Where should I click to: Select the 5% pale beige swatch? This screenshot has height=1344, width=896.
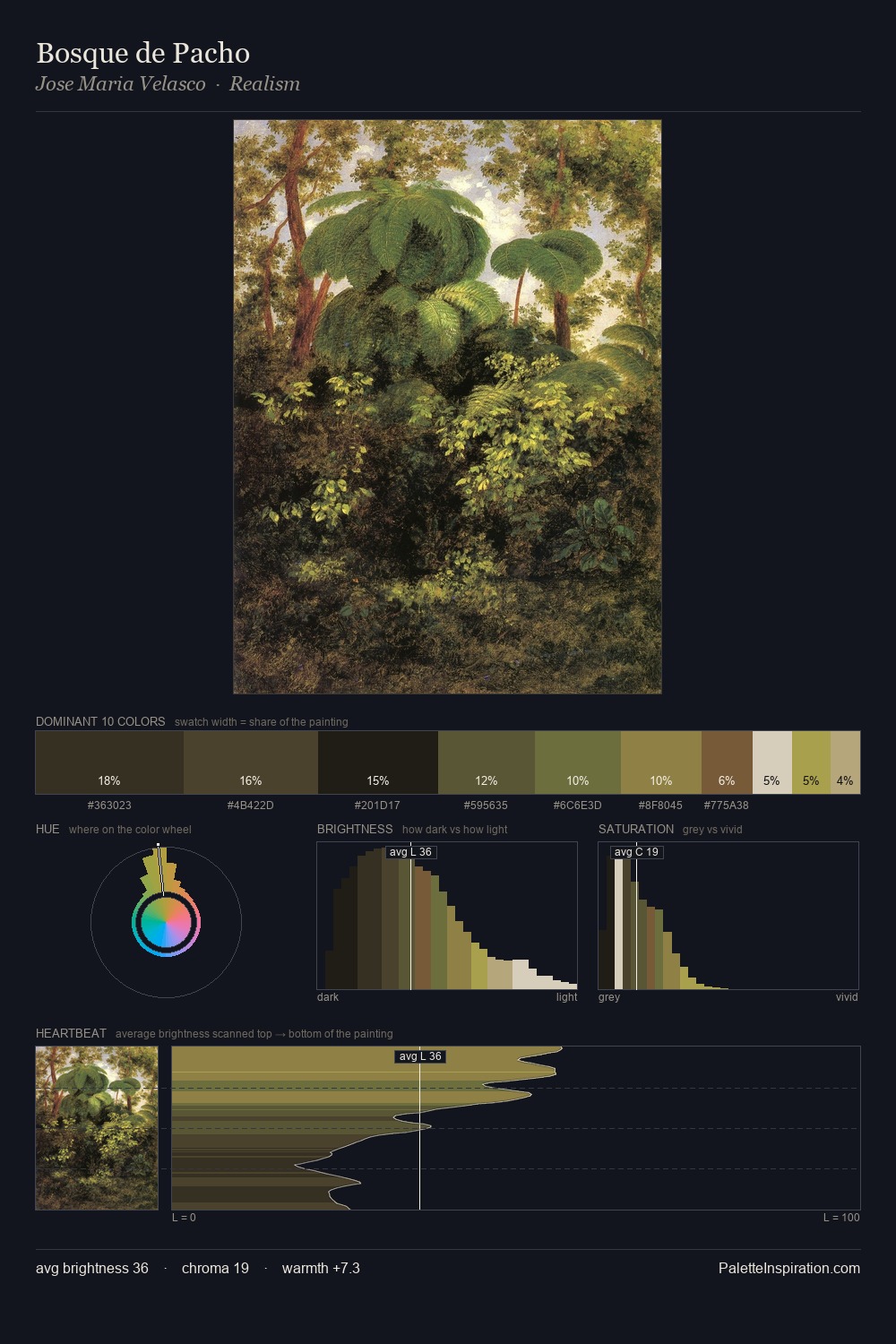772,762
